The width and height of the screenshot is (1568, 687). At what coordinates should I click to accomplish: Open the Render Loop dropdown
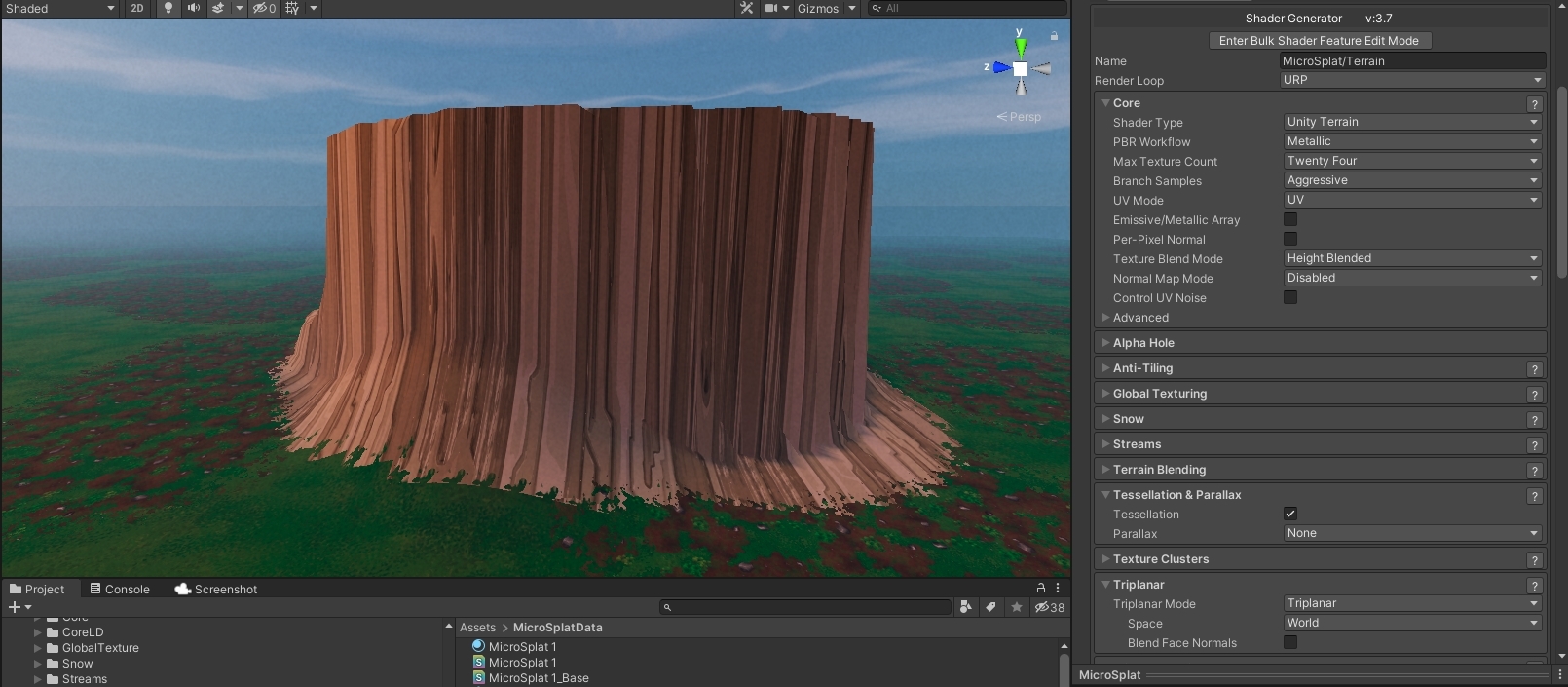[x=1412, y=80]
